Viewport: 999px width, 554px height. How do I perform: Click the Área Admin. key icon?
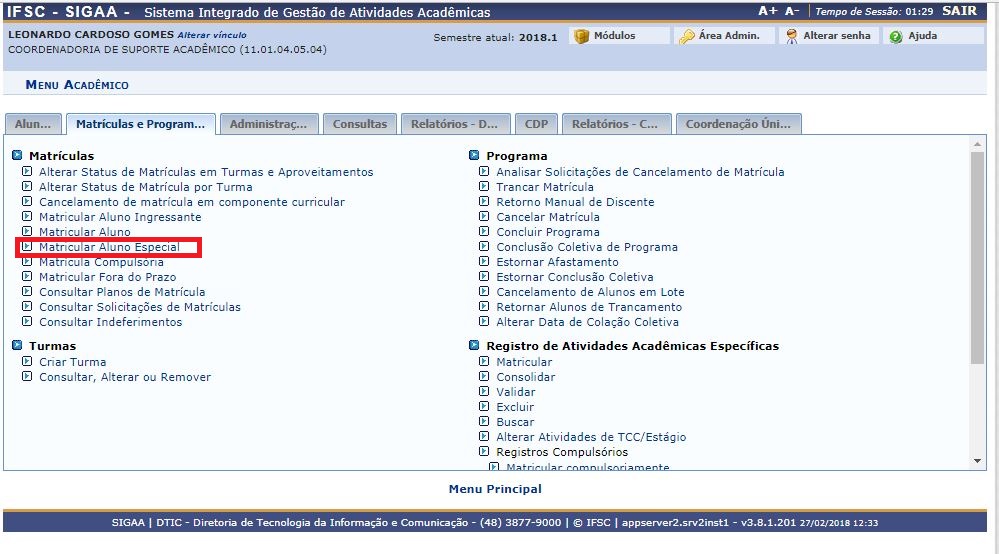[x=687, y=36]
